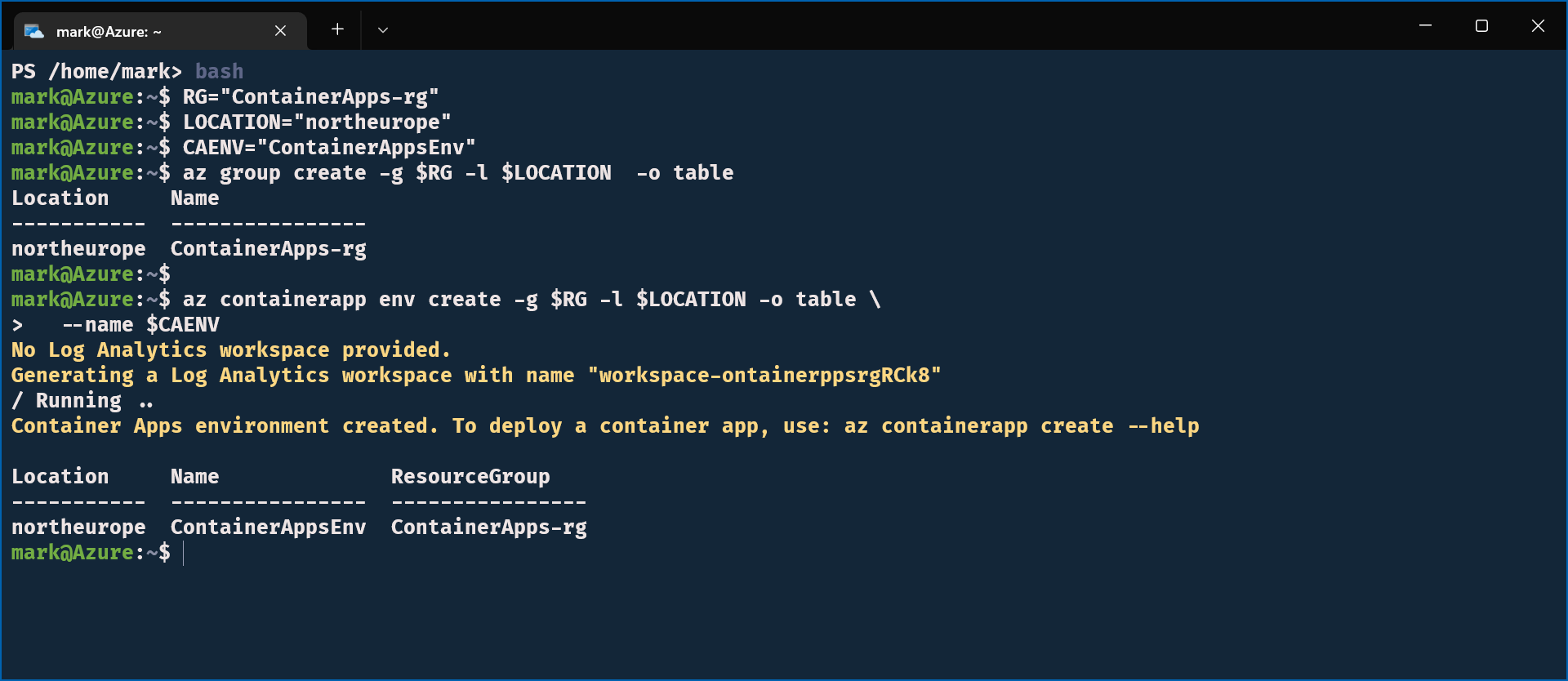Screen dimensions: 1568x681
Task: Click "ContainerAppsEnv" in the final output table
Action: pos(268,527)
